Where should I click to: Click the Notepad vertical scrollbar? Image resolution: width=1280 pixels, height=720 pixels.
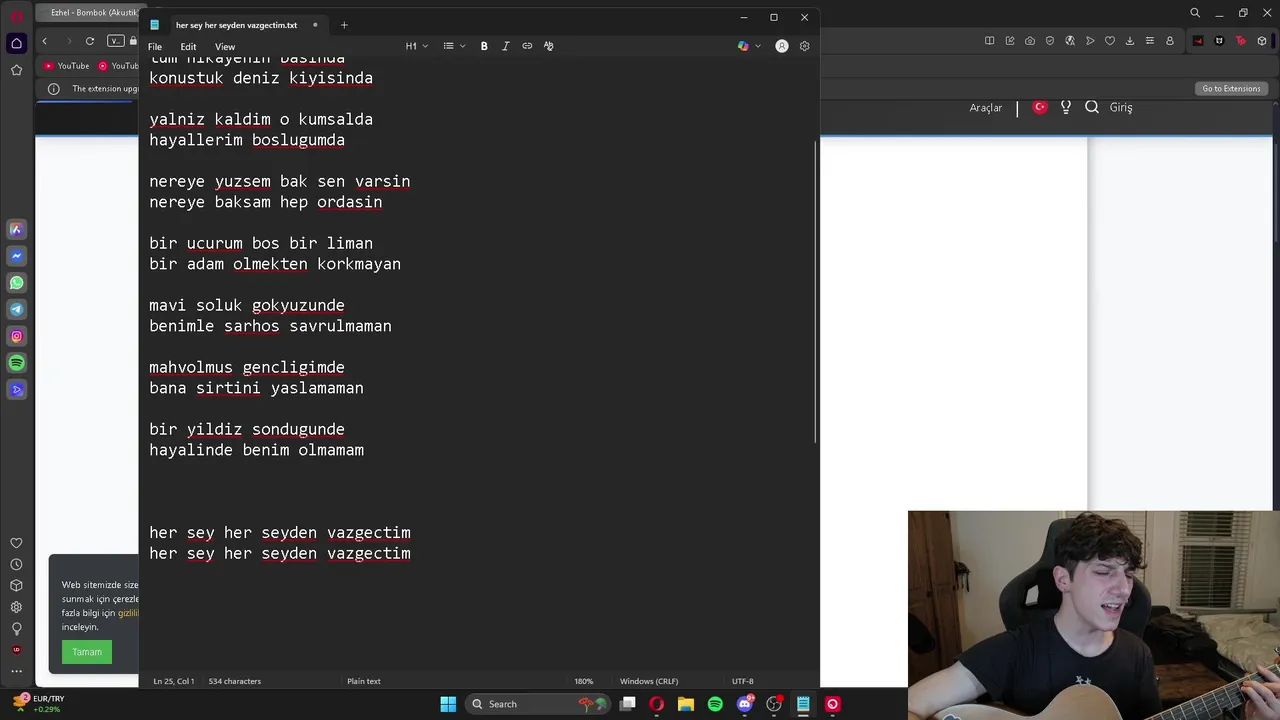click(816, 290)
